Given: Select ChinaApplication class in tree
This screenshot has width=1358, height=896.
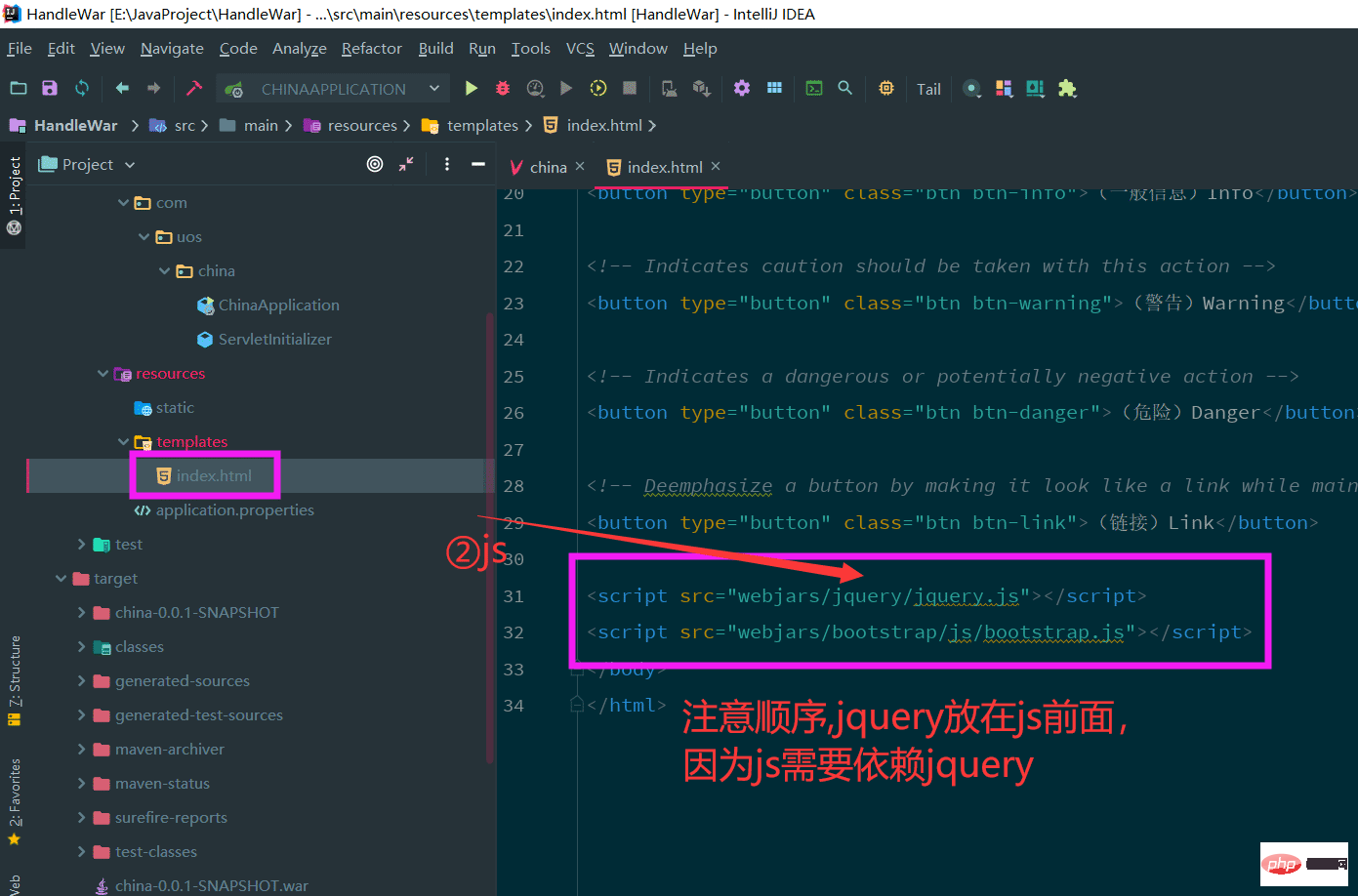Looking at the screenshot, I should 278,305.
